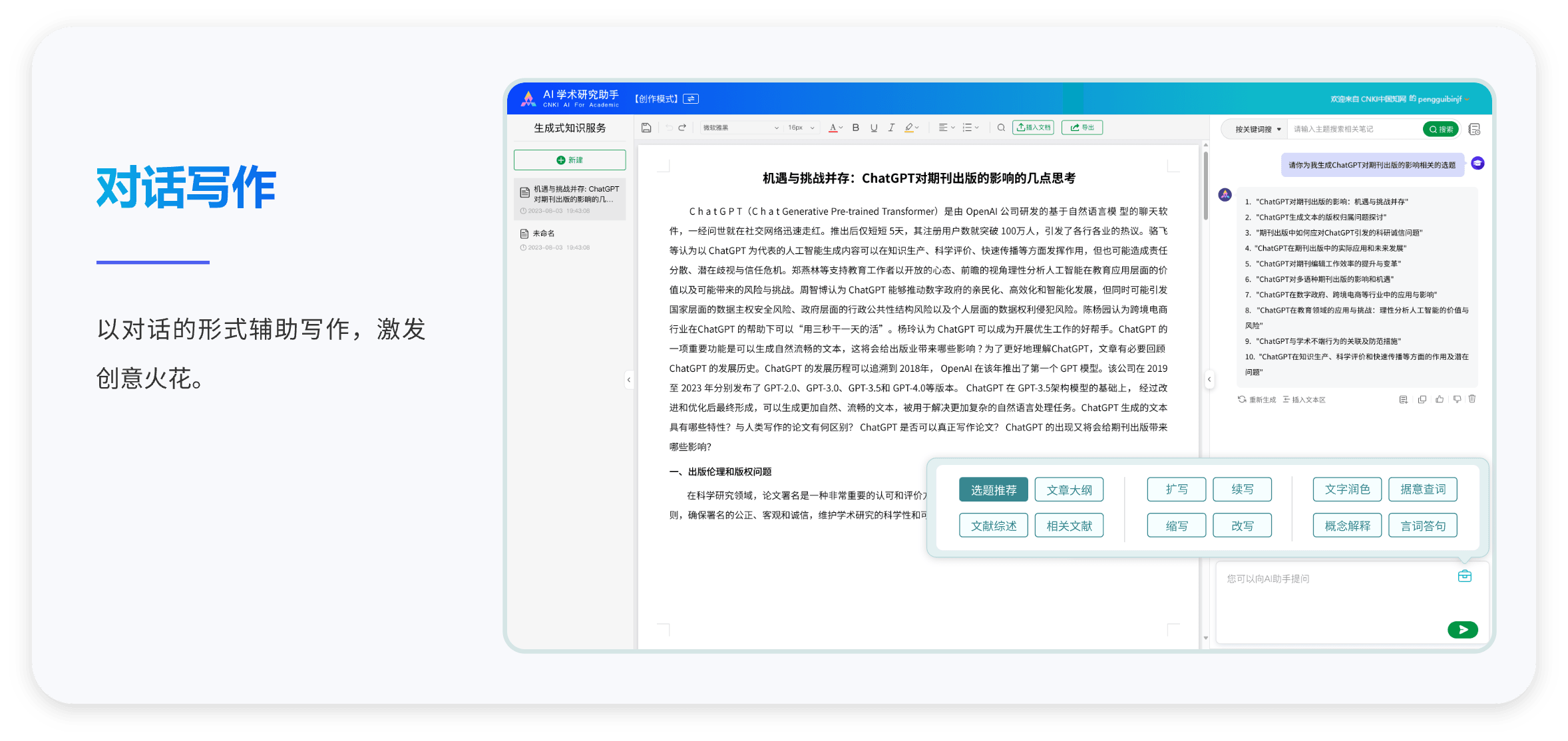Save the AI reply as a note (note icon)
1568x741 pixels.
1403,400
